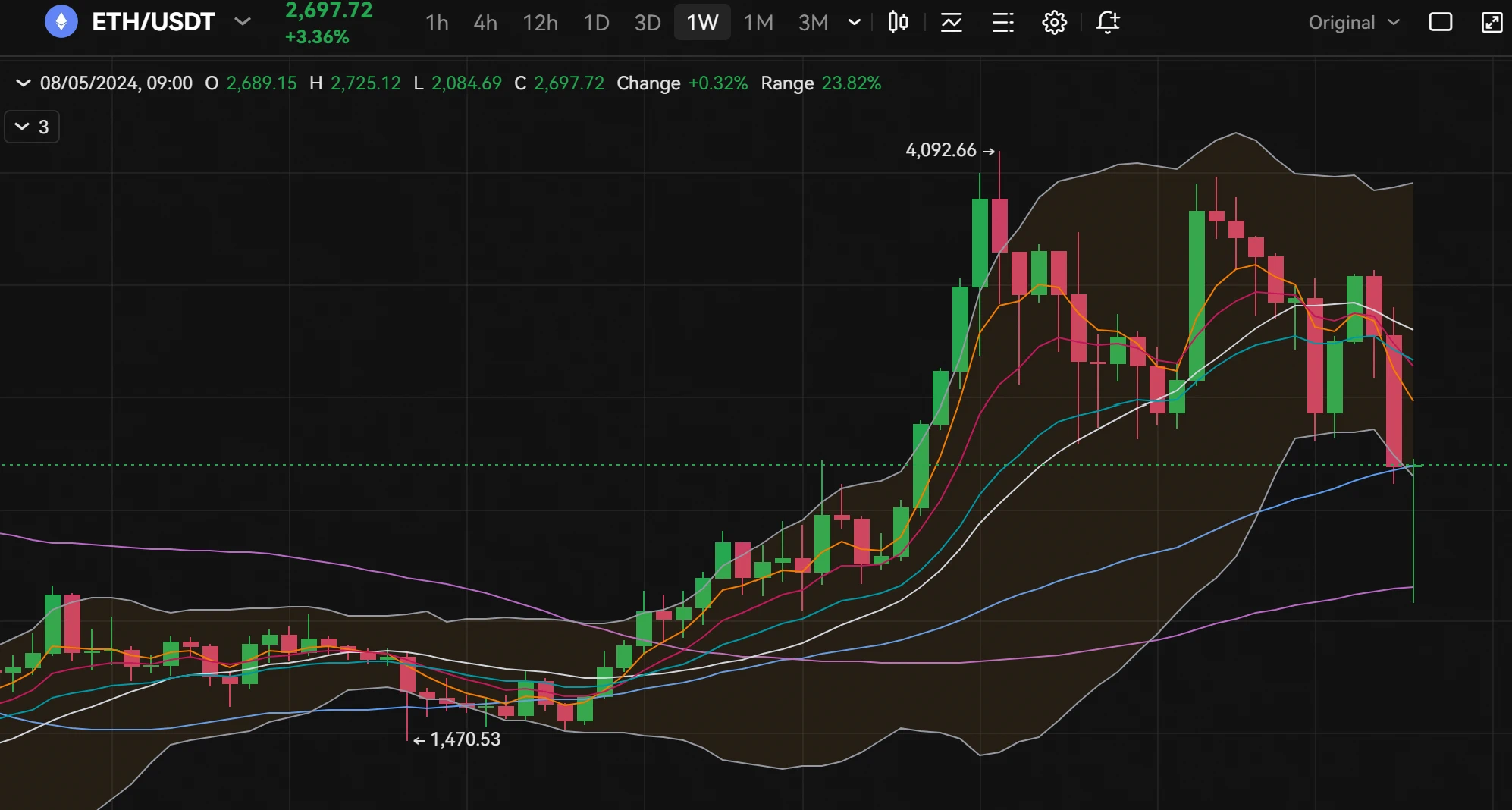Select the 4h timeframe

485,23
